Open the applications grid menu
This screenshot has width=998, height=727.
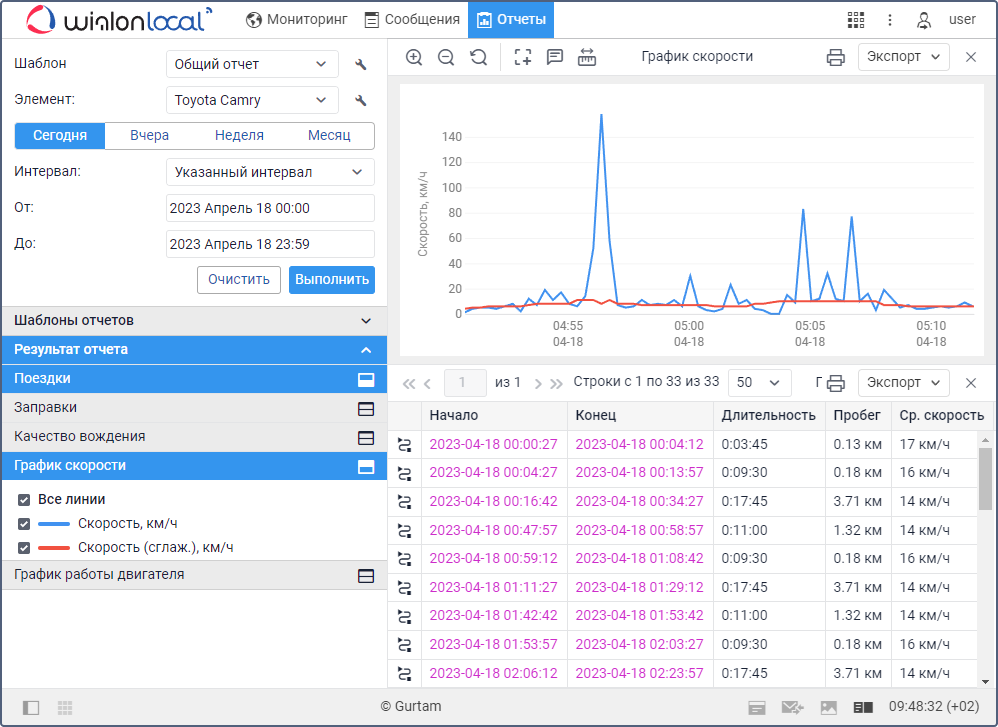click(x=856, y=20)
